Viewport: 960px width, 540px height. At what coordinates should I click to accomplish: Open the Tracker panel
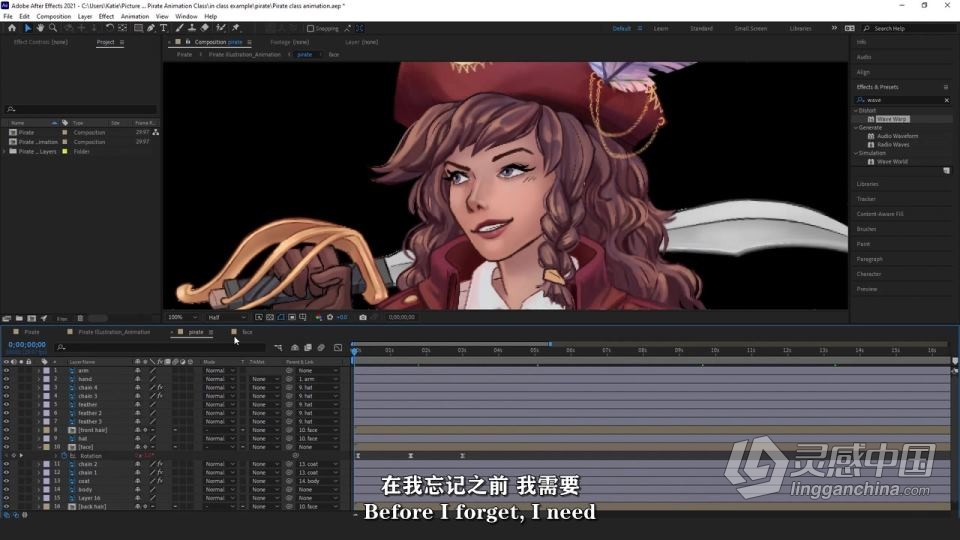pyautogui.click(x=866, y=199)
